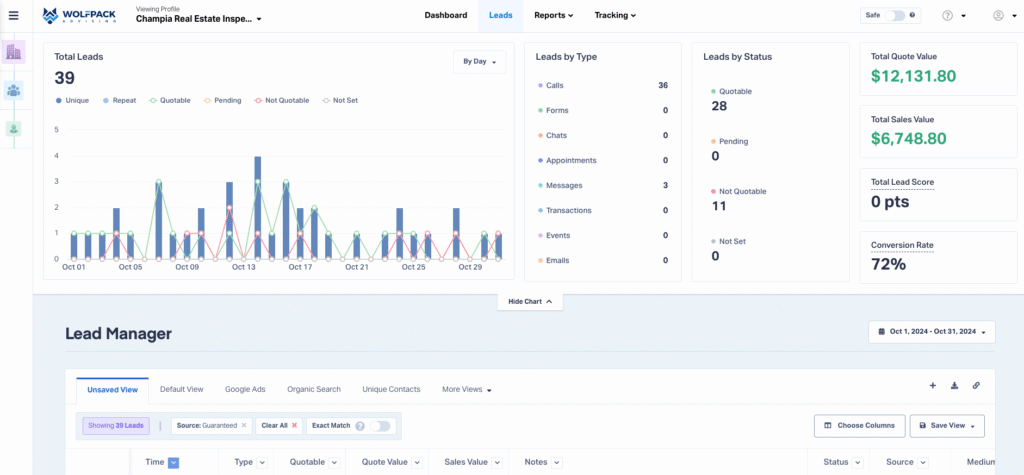The width and height of the screenshot is (1024, 475).
Task: Toggle Unique series in chart legend
Action: point(72,101)
